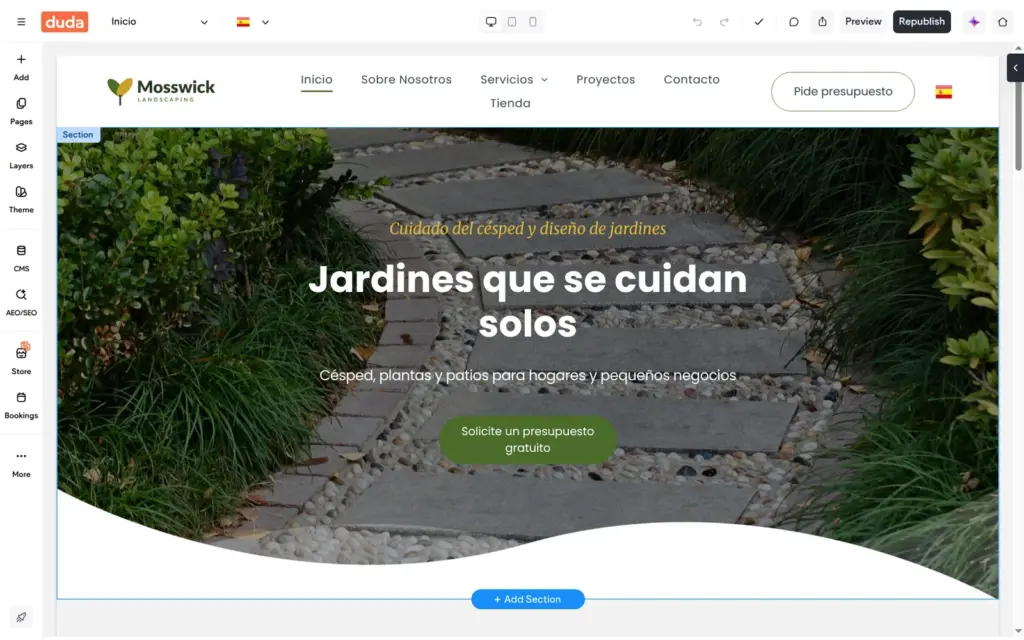Viewport: 1024px width, 640px height.
Task: Select the Contacto nav item
Action: click(692, 80)
